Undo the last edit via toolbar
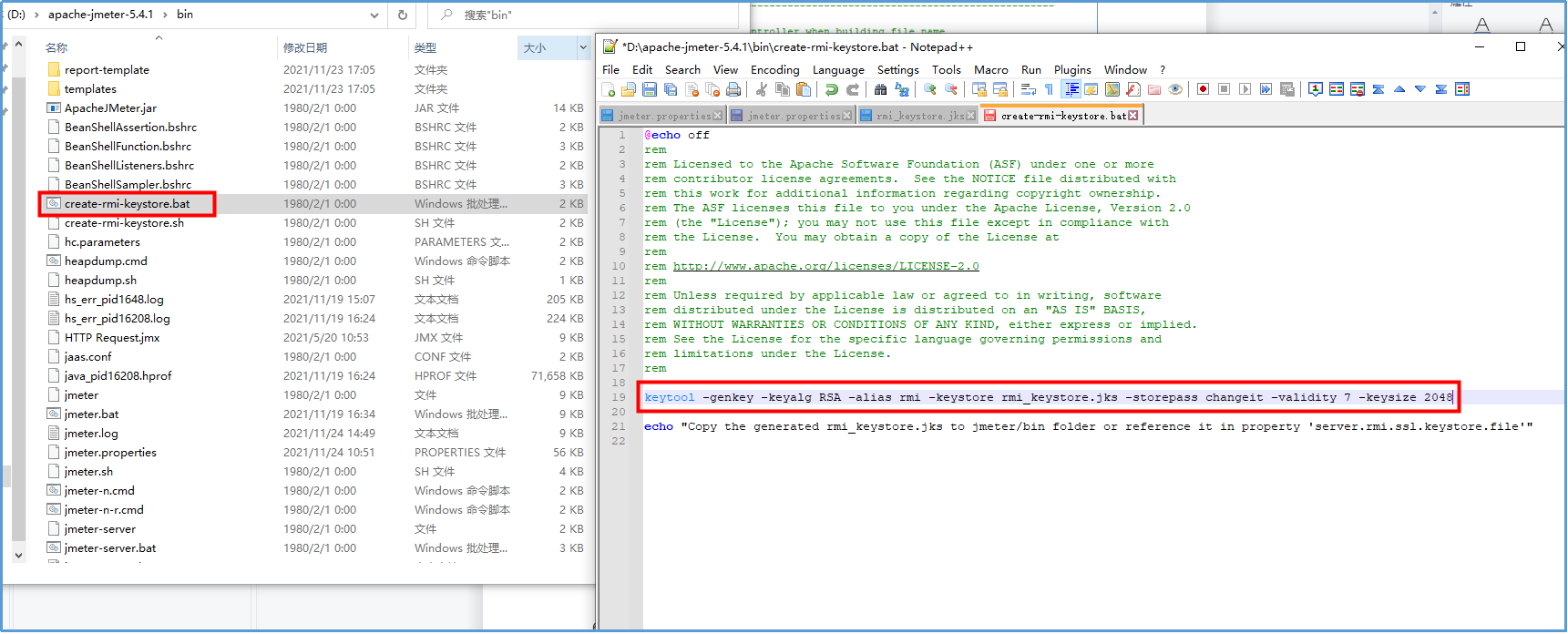Viewport: 1568px width, 634px height. tap(832, 89)
